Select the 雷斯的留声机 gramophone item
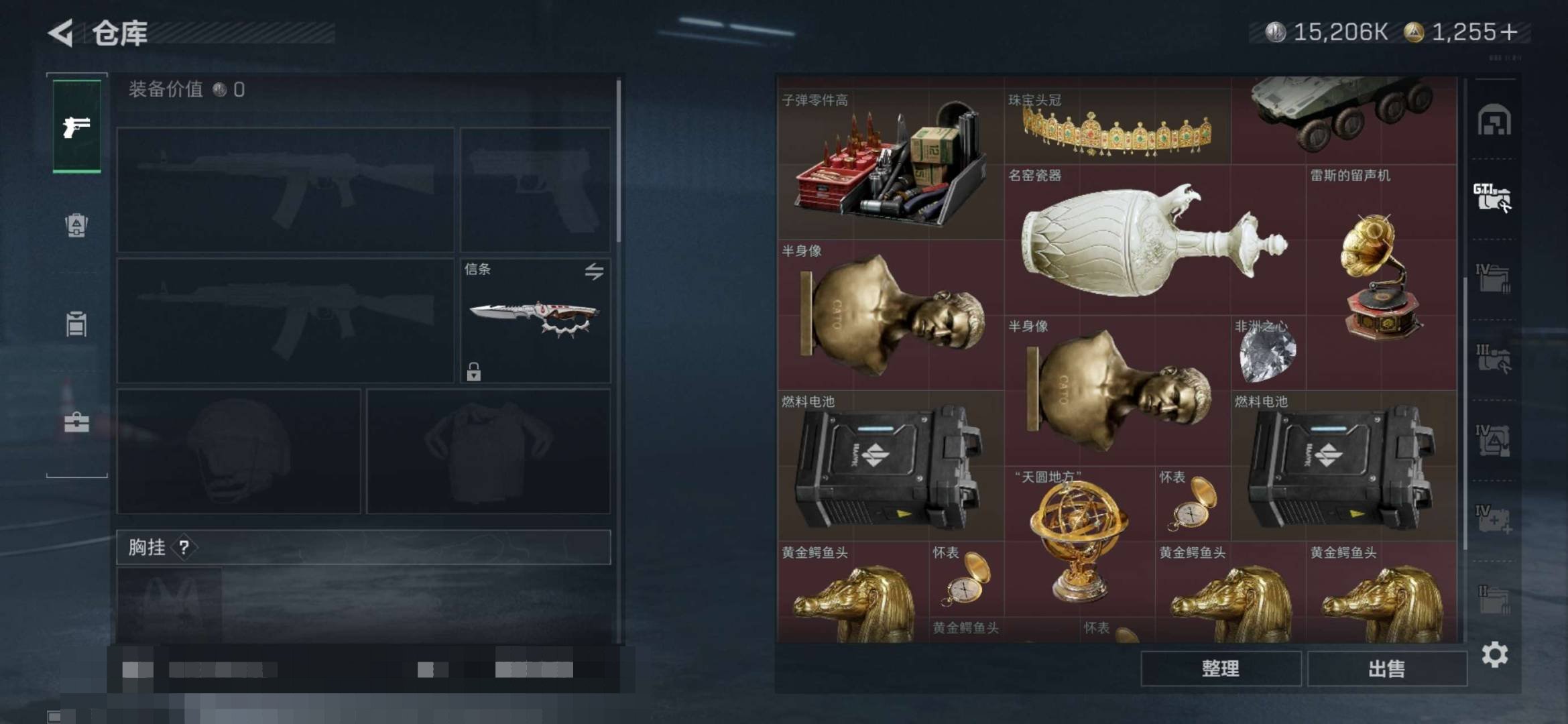Image resolution: width=1568 pixels, height=724 pixels. pyautogui.click(x=1382, y=278)
